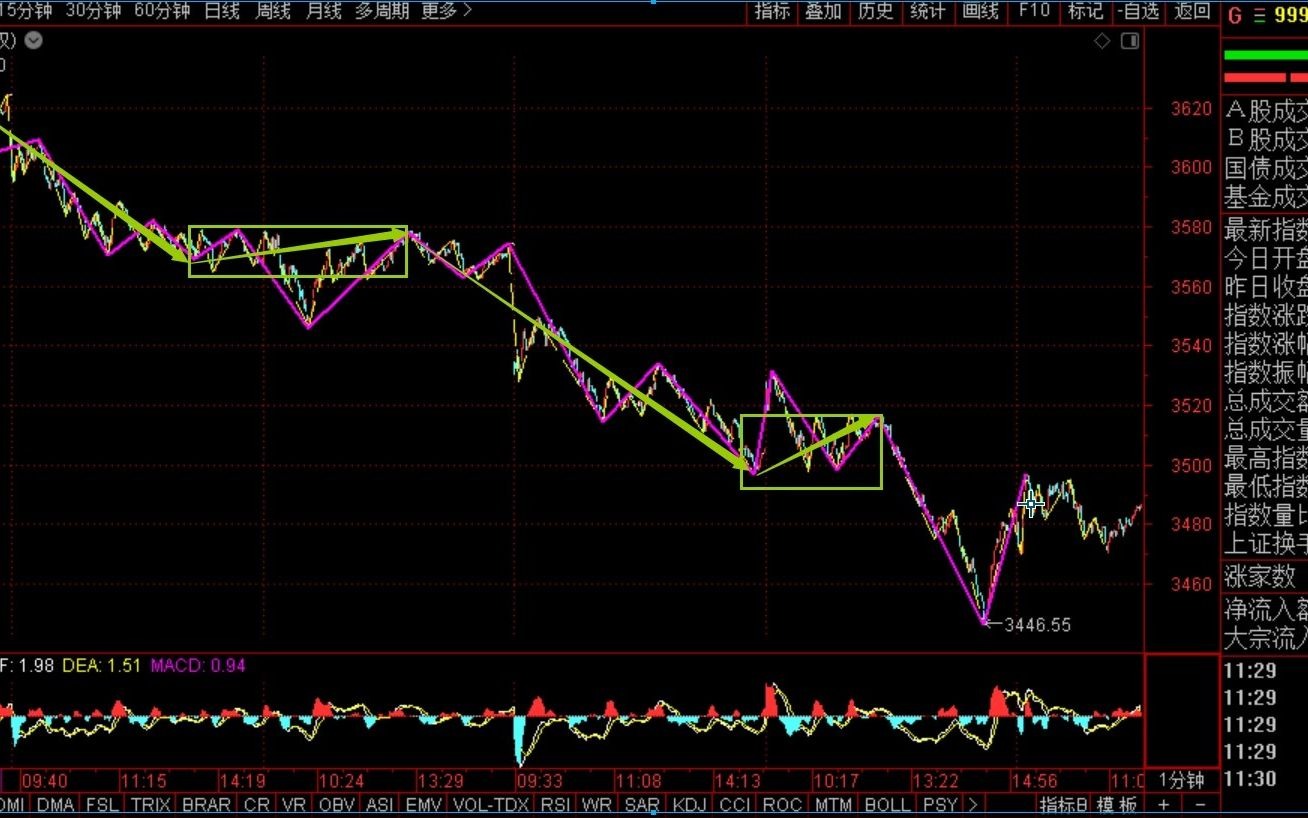Screen dimensions: 1308x818
Task: Click the 国债成交 row in quote panel
Action: [1265, 168]
